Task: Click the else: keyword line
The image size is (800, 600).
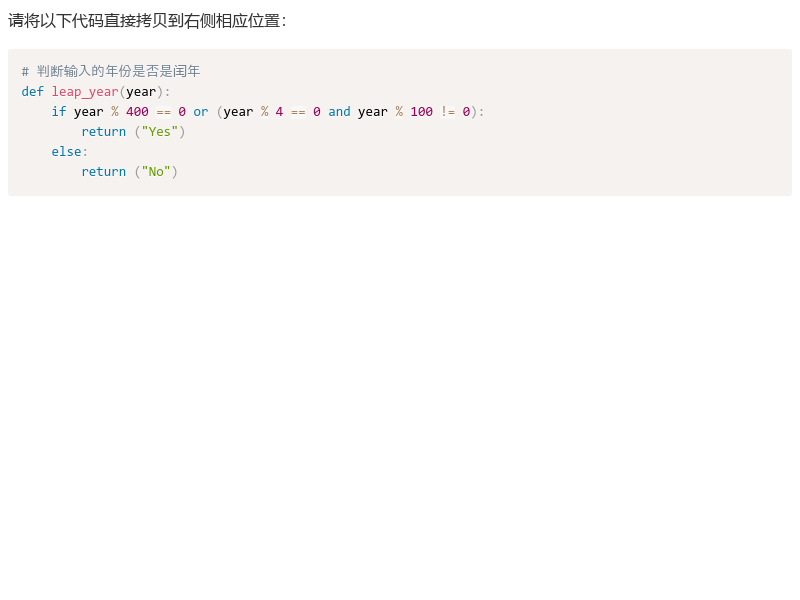Action: click(x=69, y=152)
